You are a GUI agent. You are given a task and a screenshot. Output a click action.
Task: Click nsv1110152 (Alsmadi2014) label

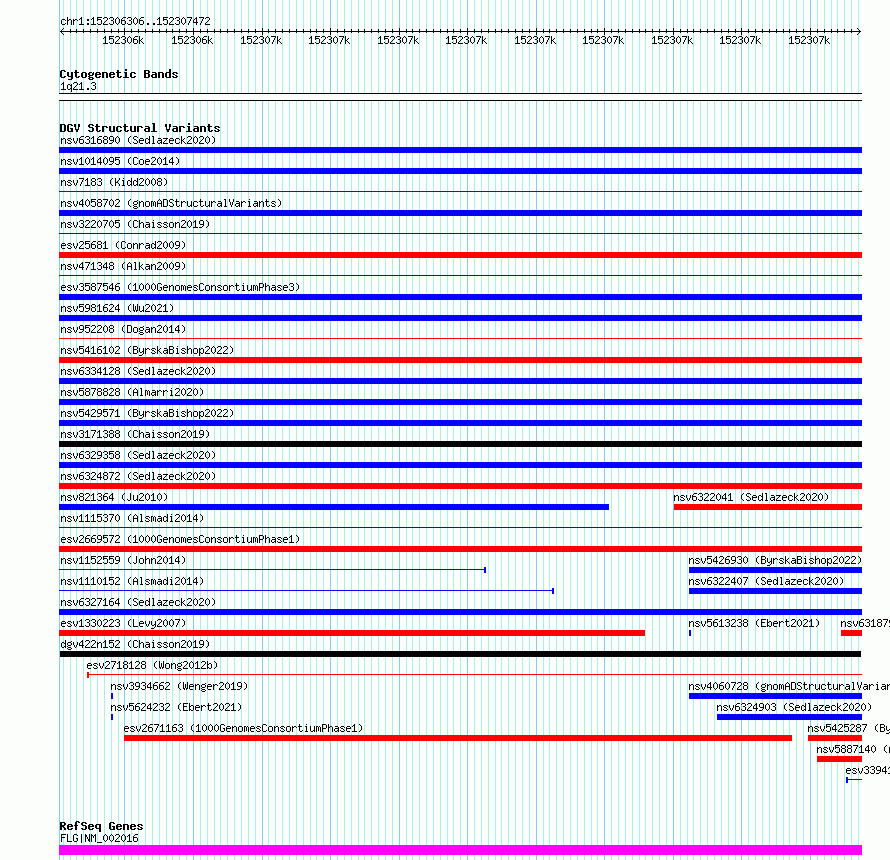(132, 581)
